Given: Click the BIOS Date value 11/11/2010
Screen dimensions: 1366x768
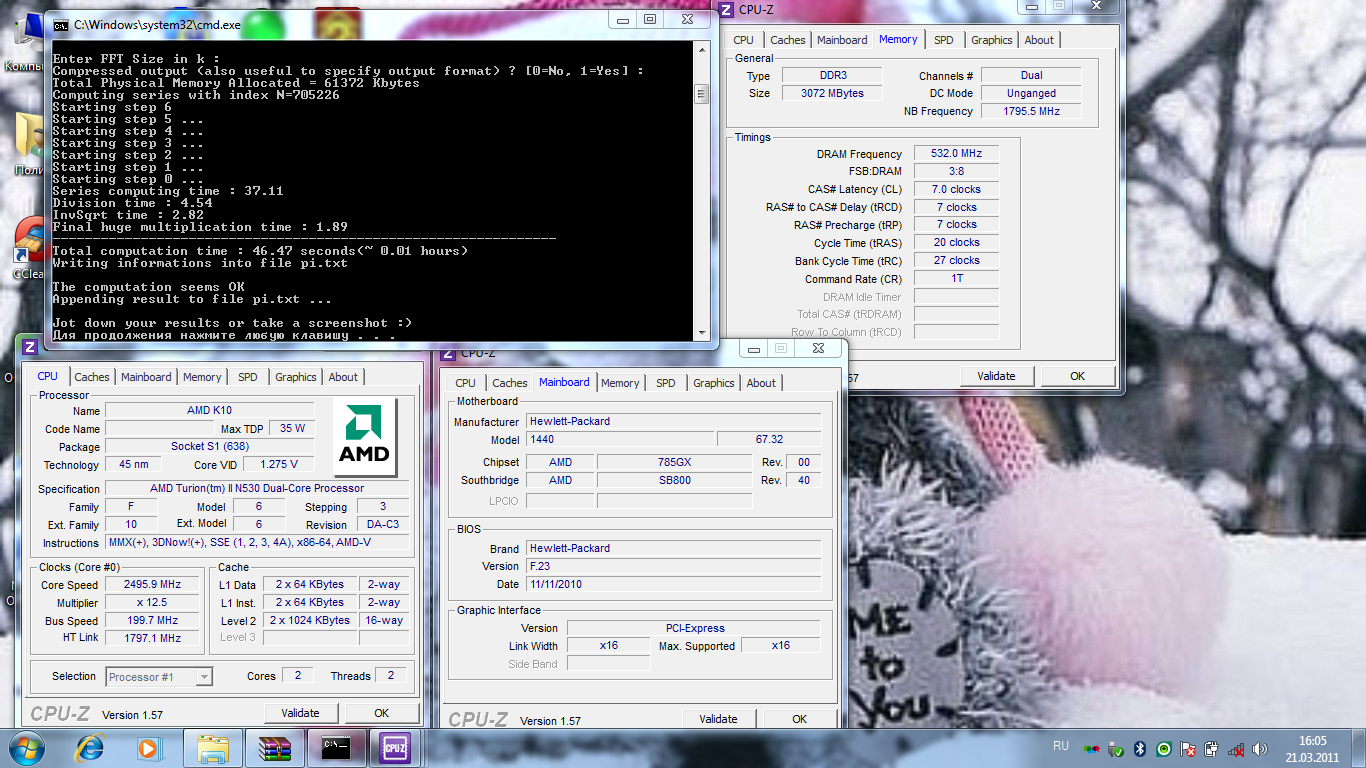Looking at the screenshot, I should click(674, 584).
